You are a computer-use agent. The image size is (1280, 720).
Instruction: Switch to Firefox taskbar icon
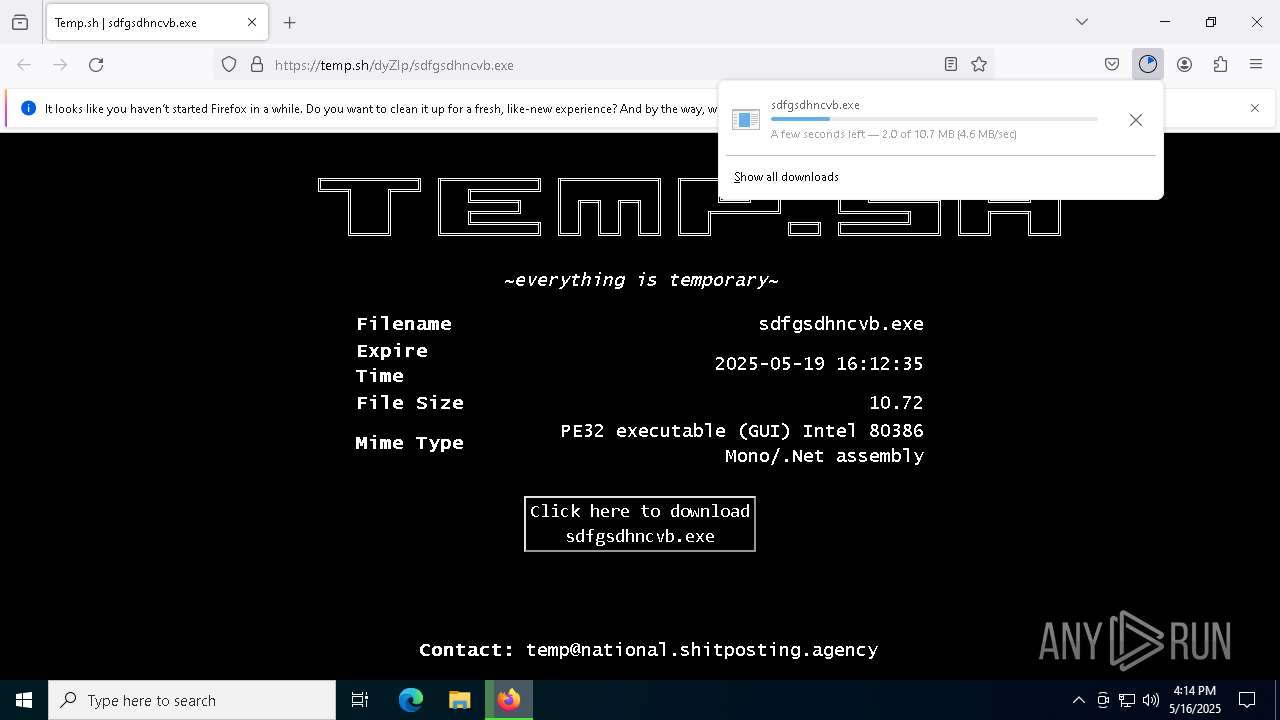click(509, 700)
